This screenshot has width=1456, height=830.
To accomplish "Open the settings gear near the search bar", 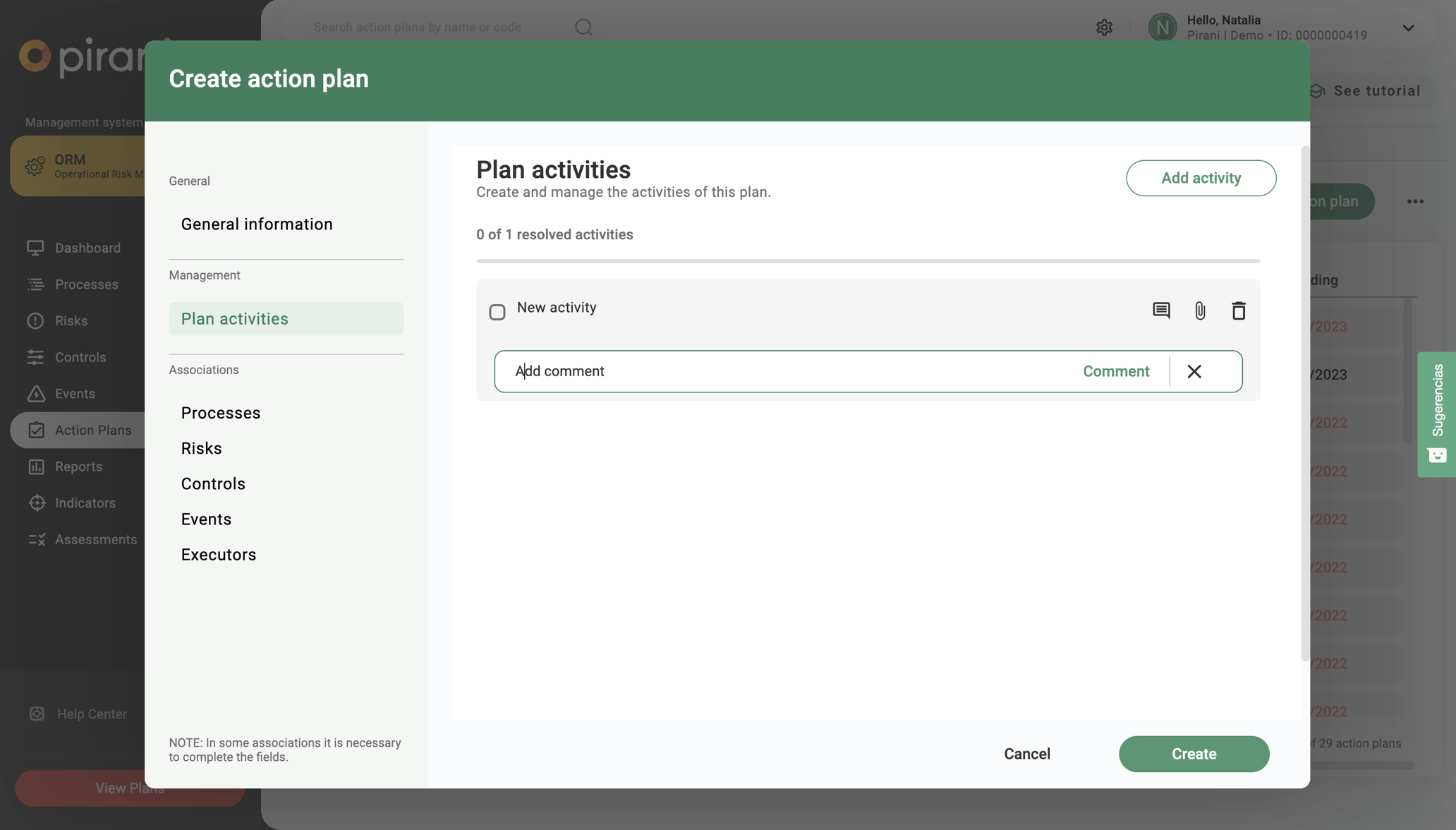I will coord(1104,27).
